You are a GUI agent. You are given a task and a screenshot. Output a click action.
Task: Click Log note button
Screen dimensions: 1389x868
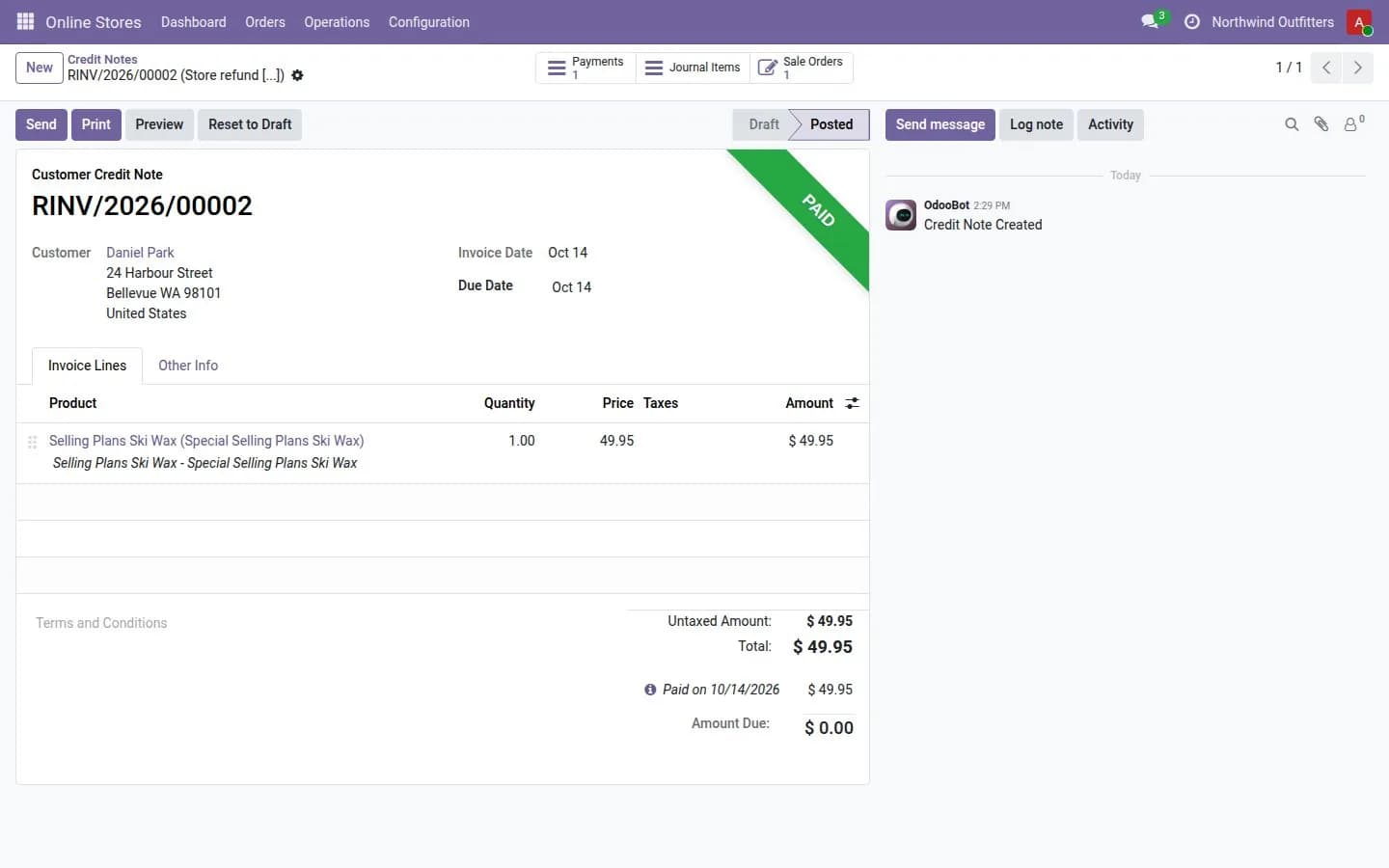pos(1036,124)
